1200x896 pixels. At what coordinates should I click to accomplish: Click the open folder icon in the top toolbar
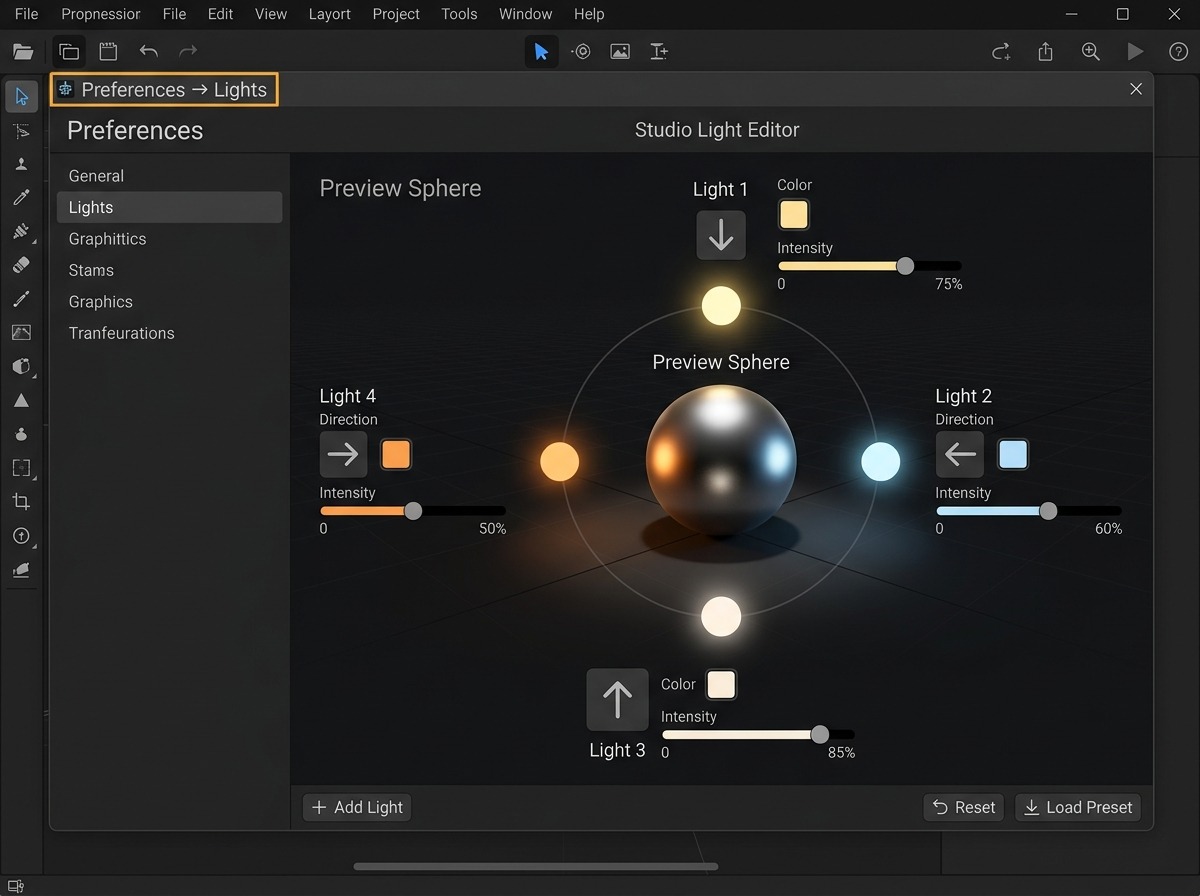point(22,52)
